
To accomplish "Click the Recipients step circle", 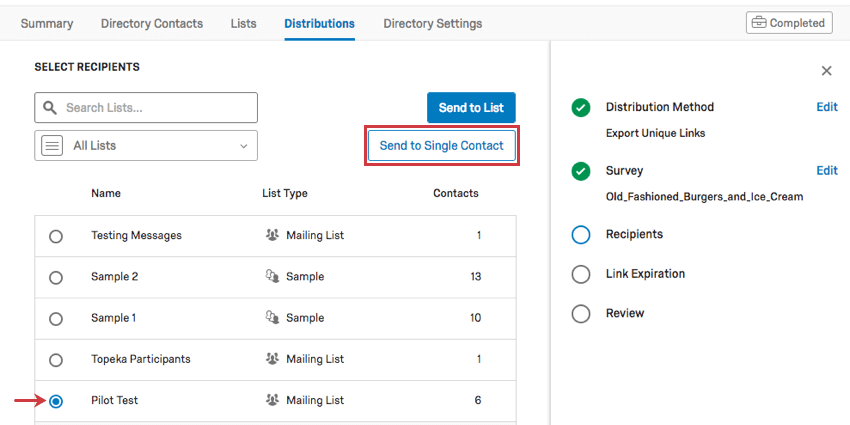I will click(581, 235).
